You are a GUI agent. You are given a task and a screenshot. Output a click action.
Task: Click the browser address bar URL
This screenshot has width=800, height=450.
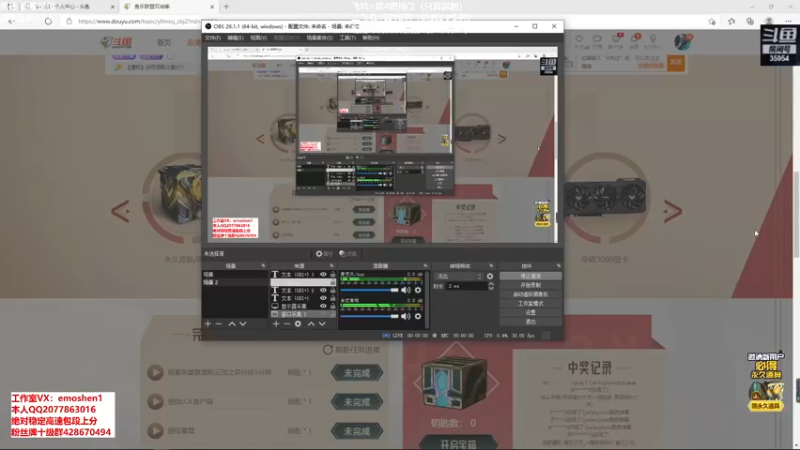(138, 21)
